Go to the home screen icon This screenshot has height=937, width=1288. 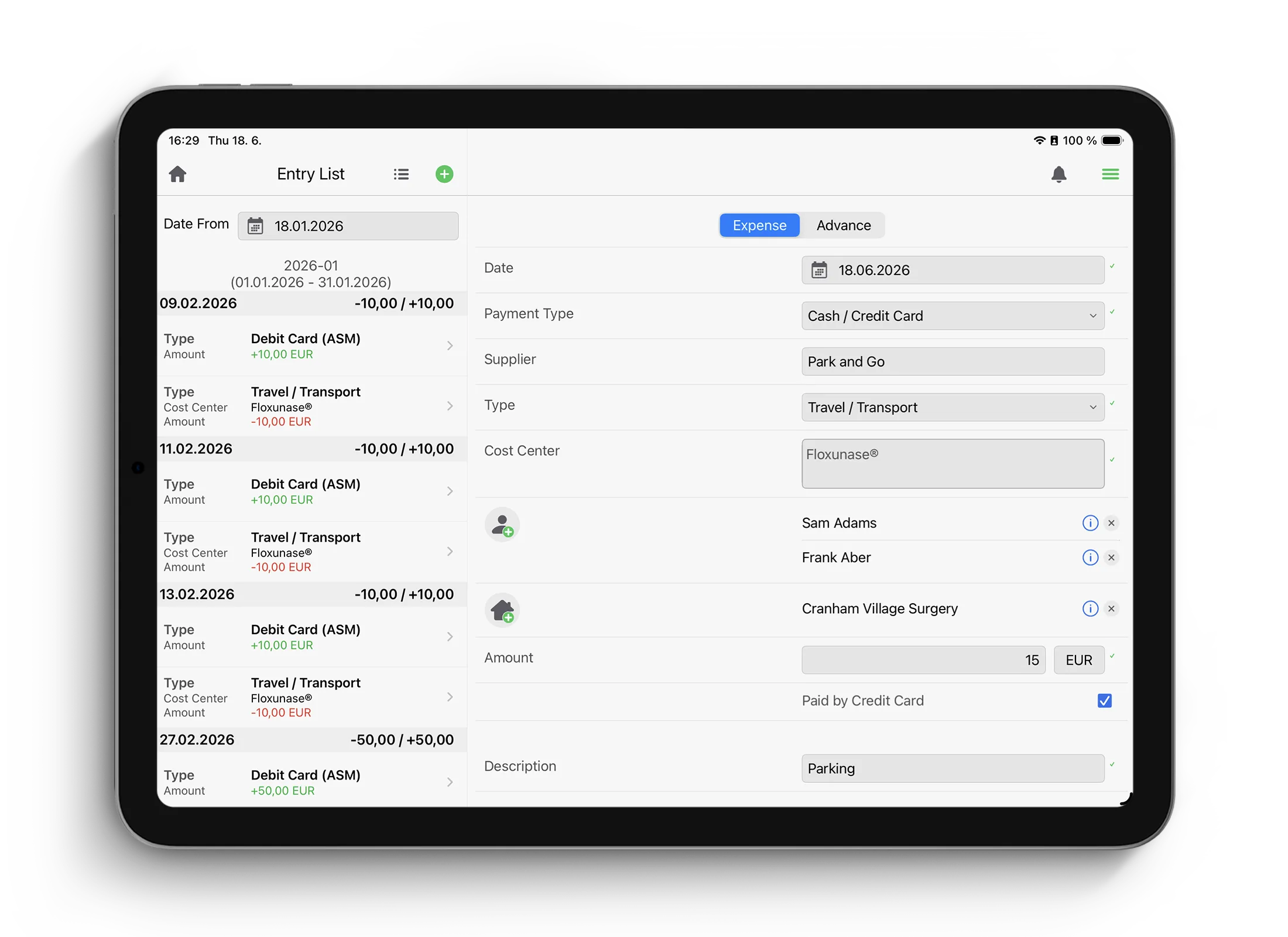point(177,174)
